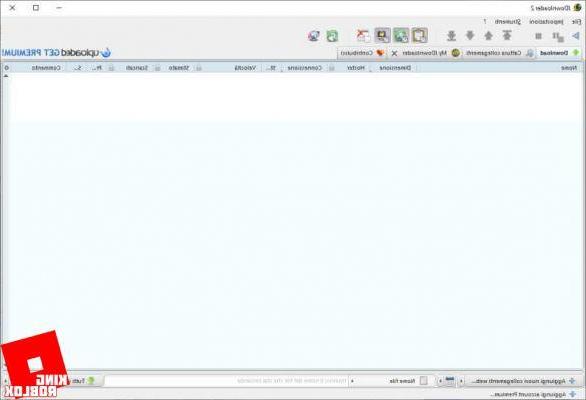Open the Strumenti menu
The height and width of the screenshot is (400, 586).
[508, 22]
